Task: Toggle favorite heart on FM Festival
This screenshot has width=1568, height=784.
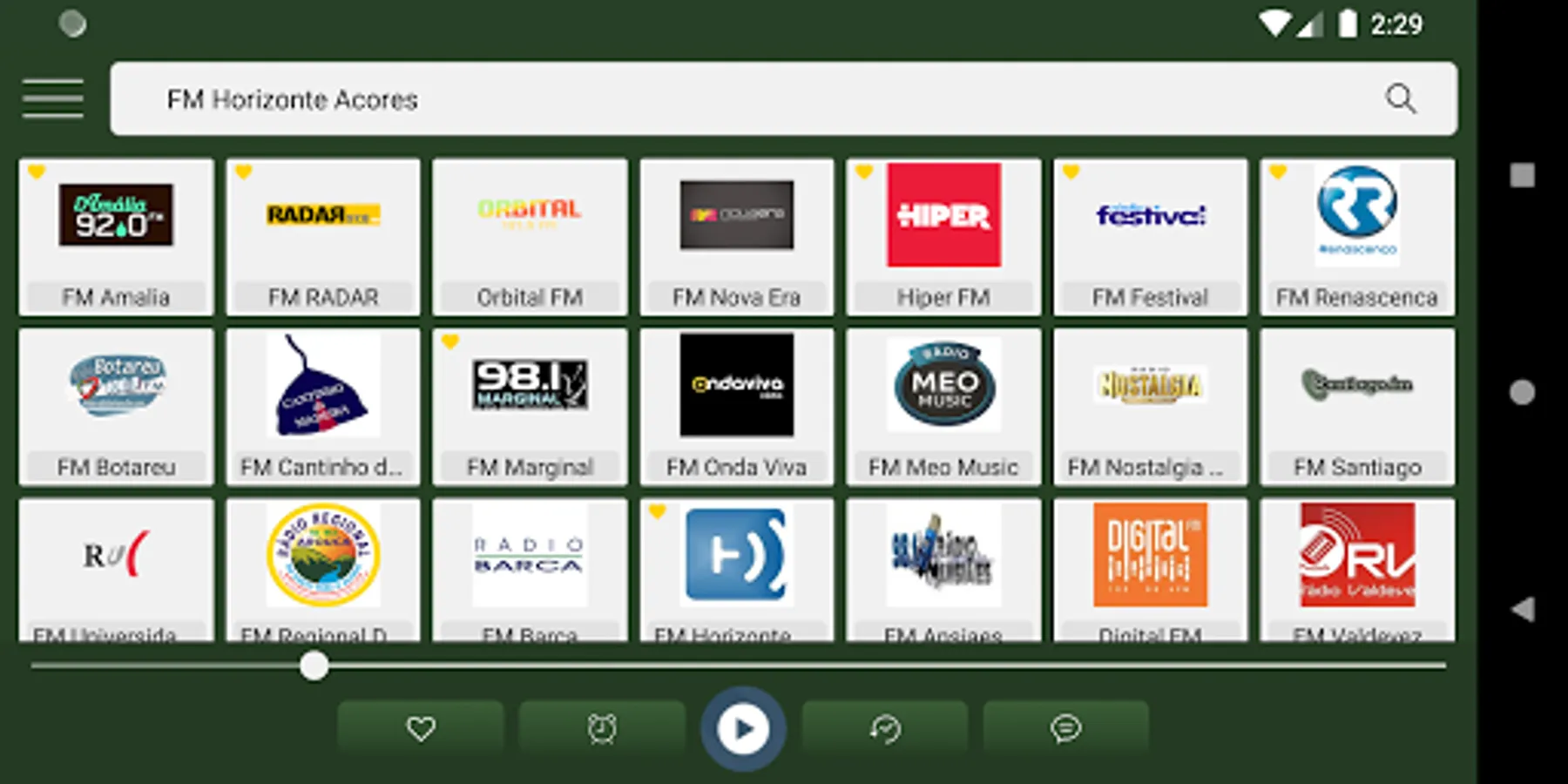Action: click(1071, 172)
